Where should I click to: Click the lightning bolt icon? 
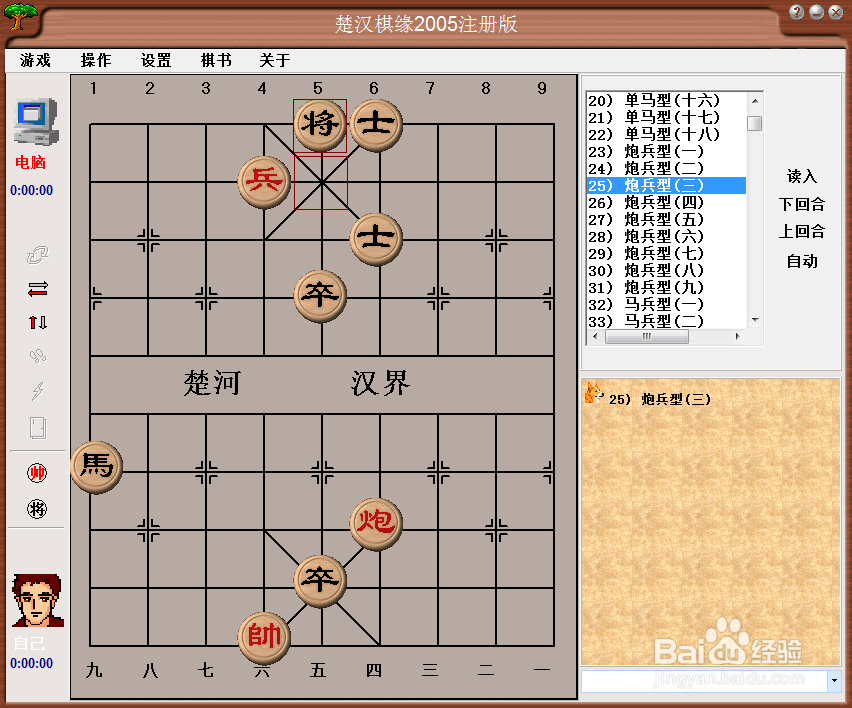click(x=37, y=390)
